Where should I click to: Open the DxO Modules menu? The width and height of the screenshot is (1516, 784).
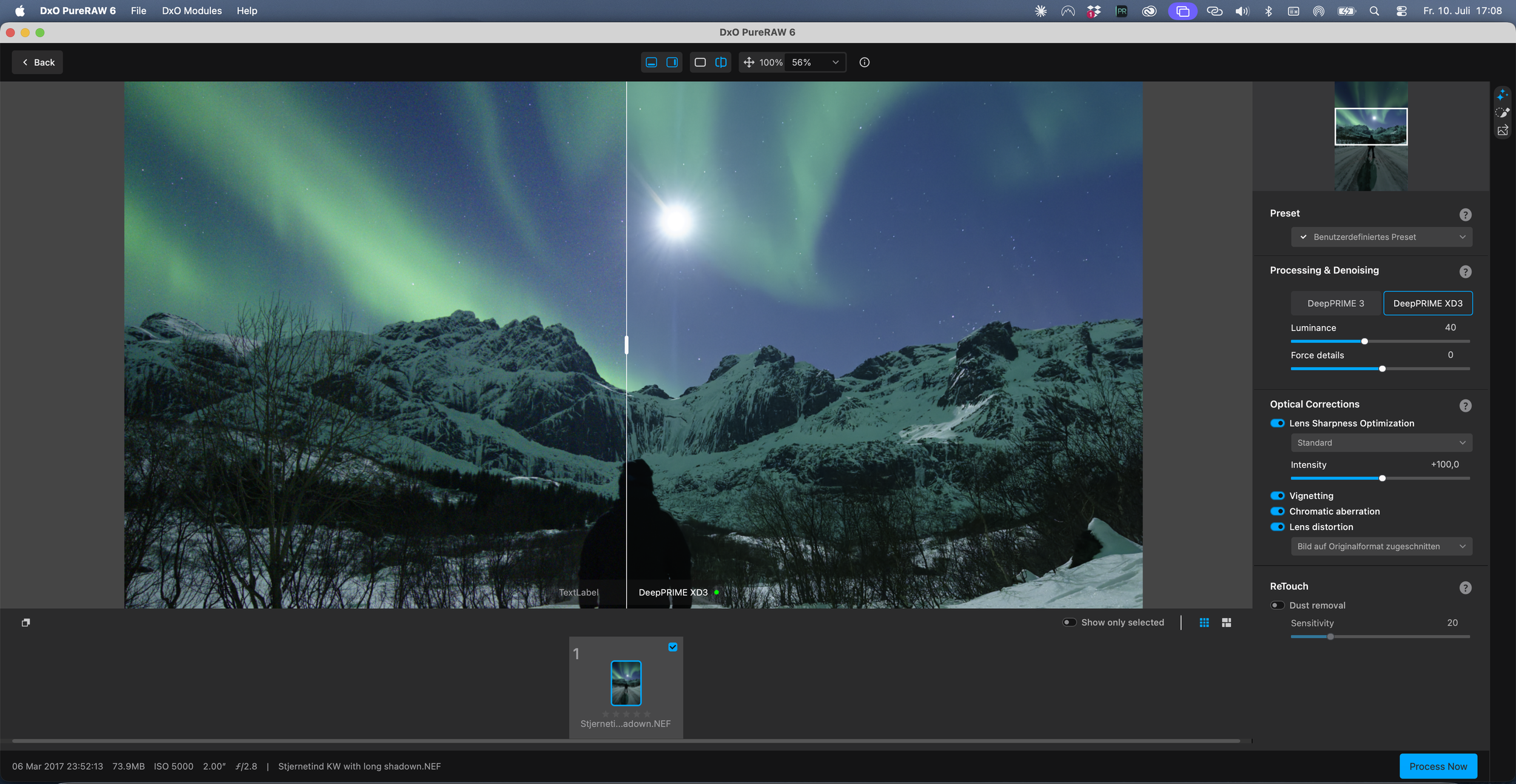[x=192, y=11]
